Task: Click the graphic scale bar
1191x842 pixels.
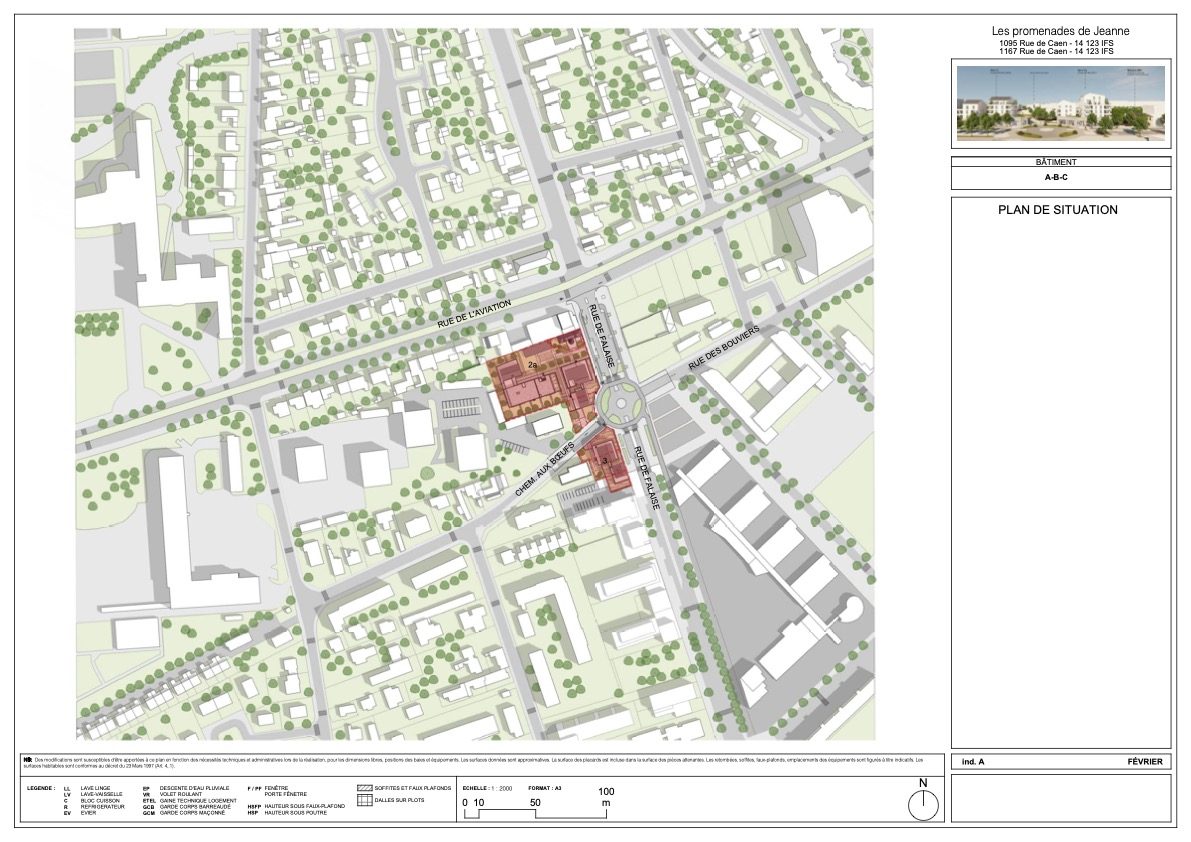Action: 535,814
